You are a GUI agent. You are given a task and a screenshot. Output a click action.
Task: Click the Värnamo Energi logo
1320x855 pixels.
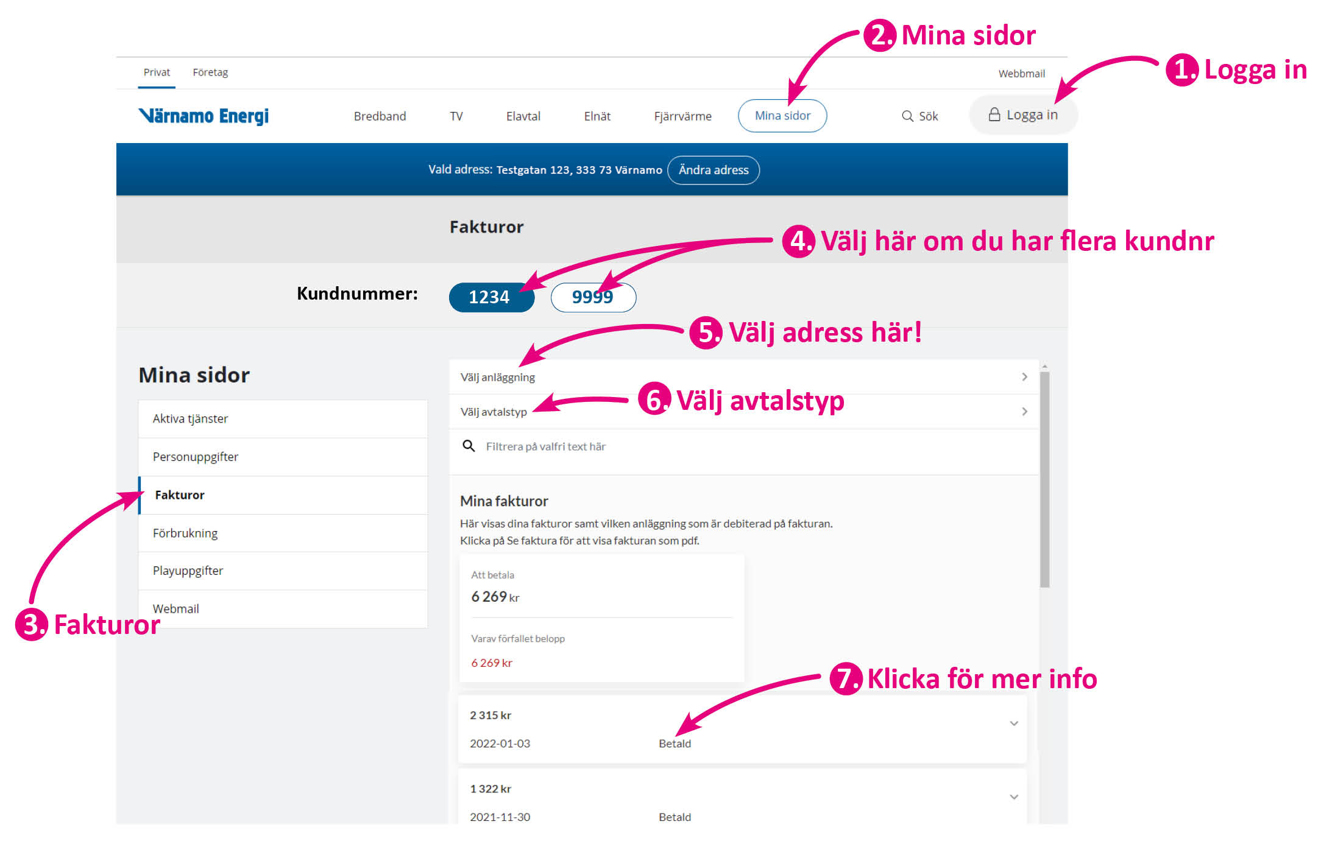click(203, 116)
